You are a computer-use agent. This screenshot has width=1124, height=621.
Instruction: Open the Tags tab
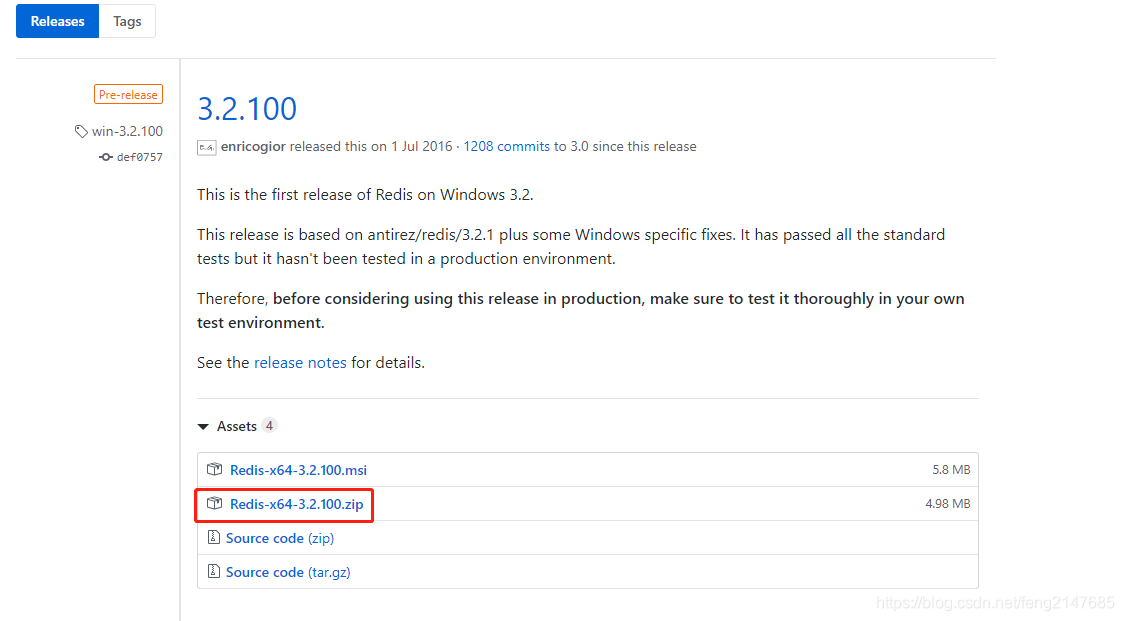127,22
